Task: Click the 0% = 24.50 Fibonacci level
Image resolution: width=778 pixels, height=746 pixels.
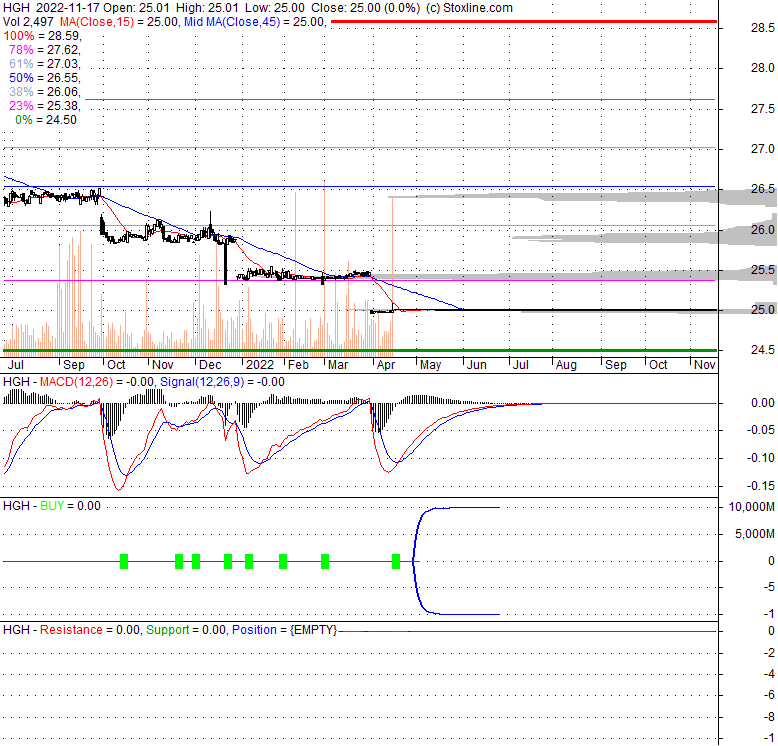Action: 46,120
